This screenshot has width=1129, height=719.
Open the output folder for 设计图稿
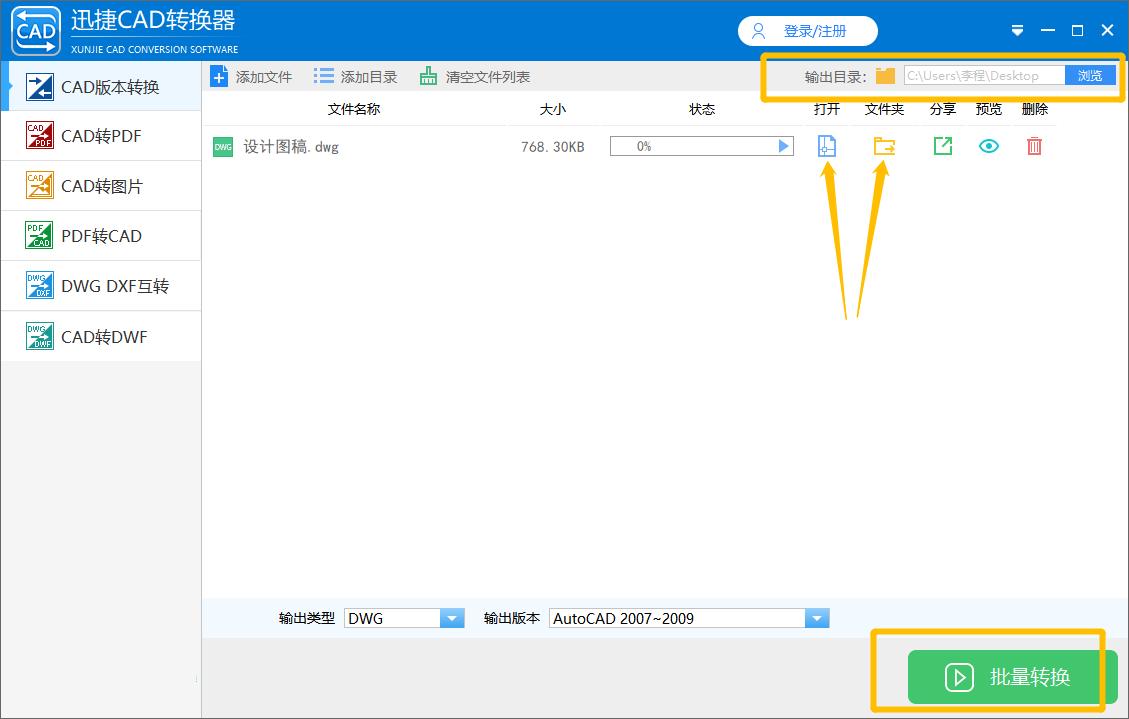coord(884,145)
